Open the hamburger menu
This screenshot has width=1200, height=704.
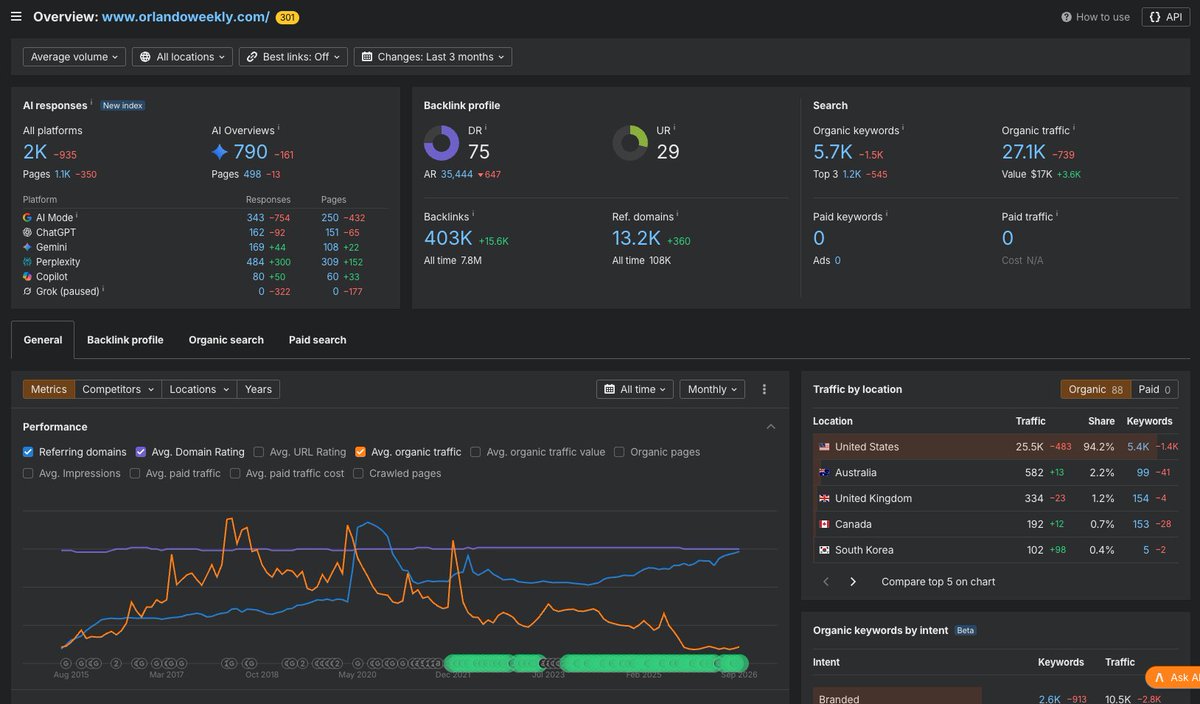(x=16, y=17)
